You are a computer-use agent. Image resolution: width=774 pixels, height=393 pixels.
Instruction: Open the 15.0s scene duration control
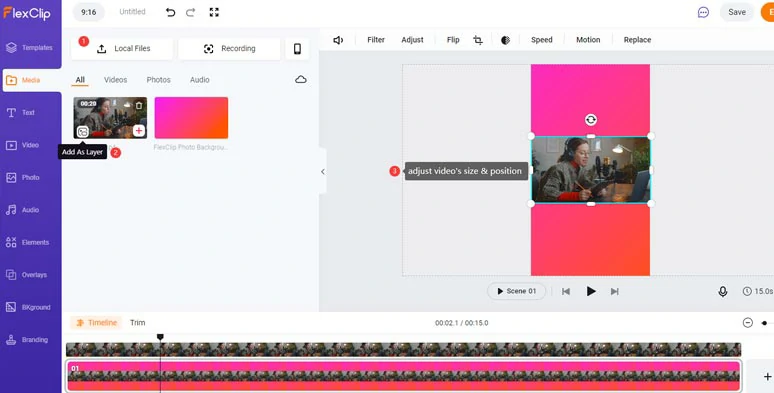click(x=758, y=291)
